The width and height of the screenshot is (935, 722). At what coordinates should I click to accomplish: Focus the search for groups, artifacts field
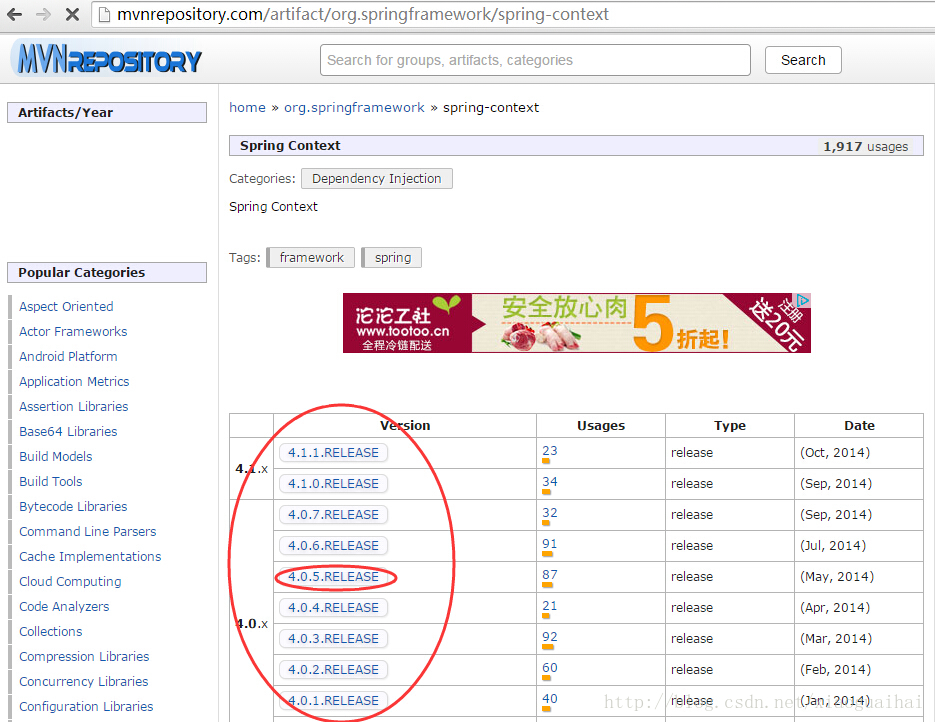[535, 60]
